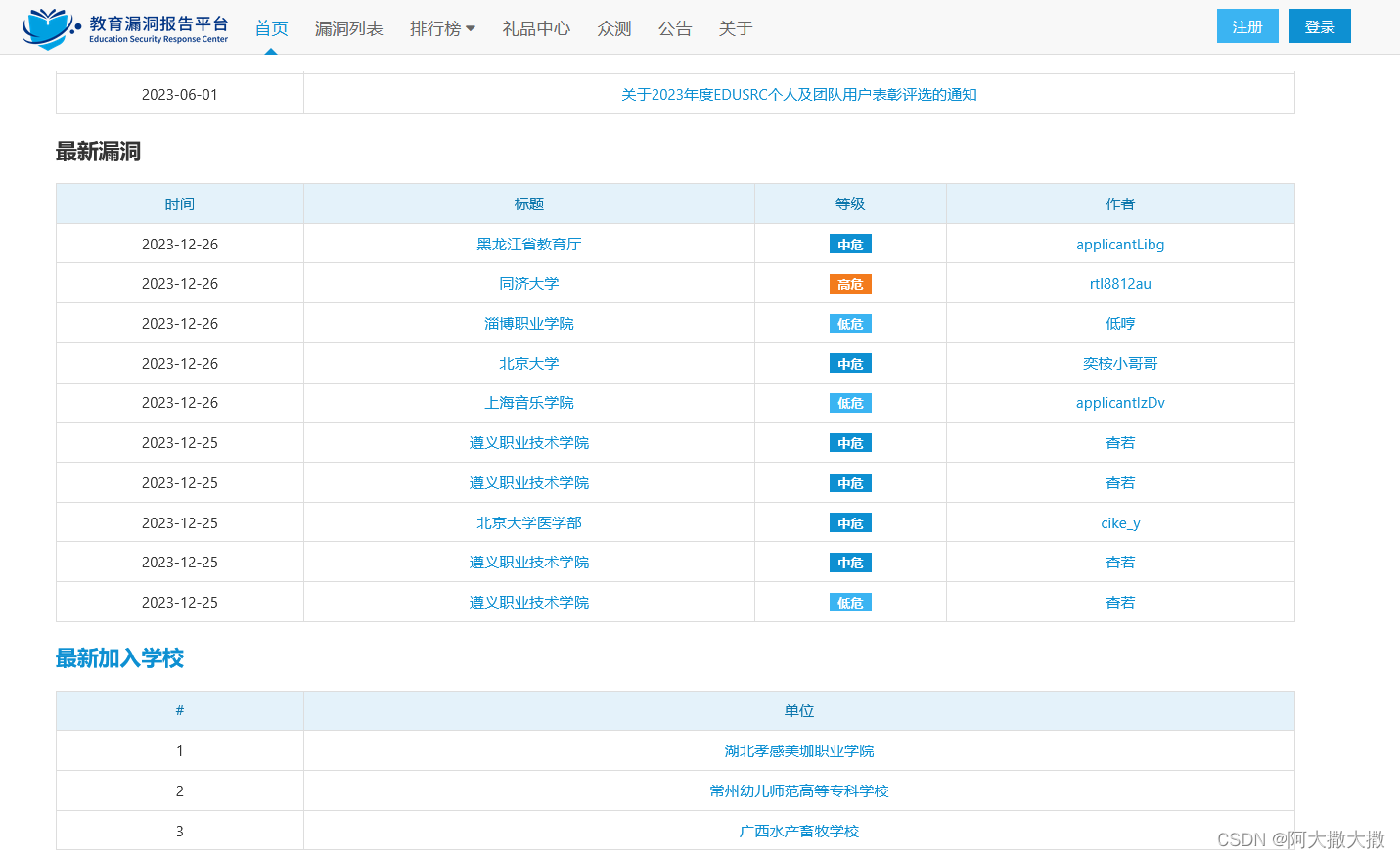The height and width of the screenshot is (858, 1400).
Task: Click the 低危 badge for 淄博职业学院
Action: click(x=850, y=324)
